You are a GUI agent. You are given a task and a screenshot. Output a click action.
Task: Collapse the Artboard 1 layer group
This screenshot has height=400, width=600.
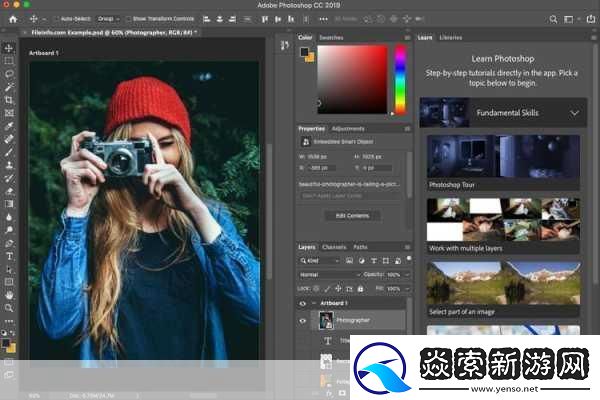pos(313,303)
